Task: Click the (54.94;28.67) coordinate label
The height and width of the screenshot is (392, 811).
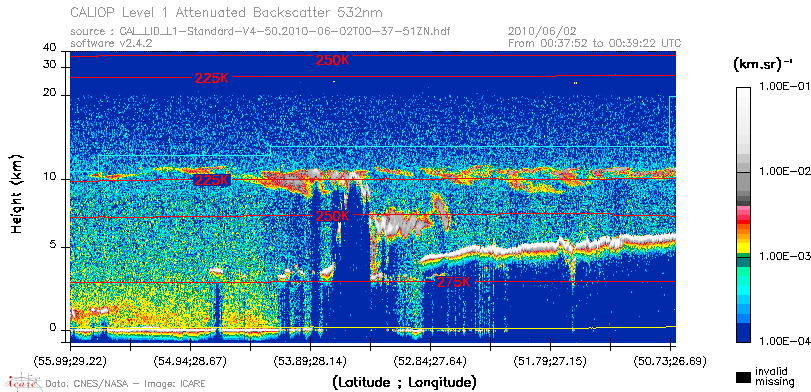Action: 191,360
